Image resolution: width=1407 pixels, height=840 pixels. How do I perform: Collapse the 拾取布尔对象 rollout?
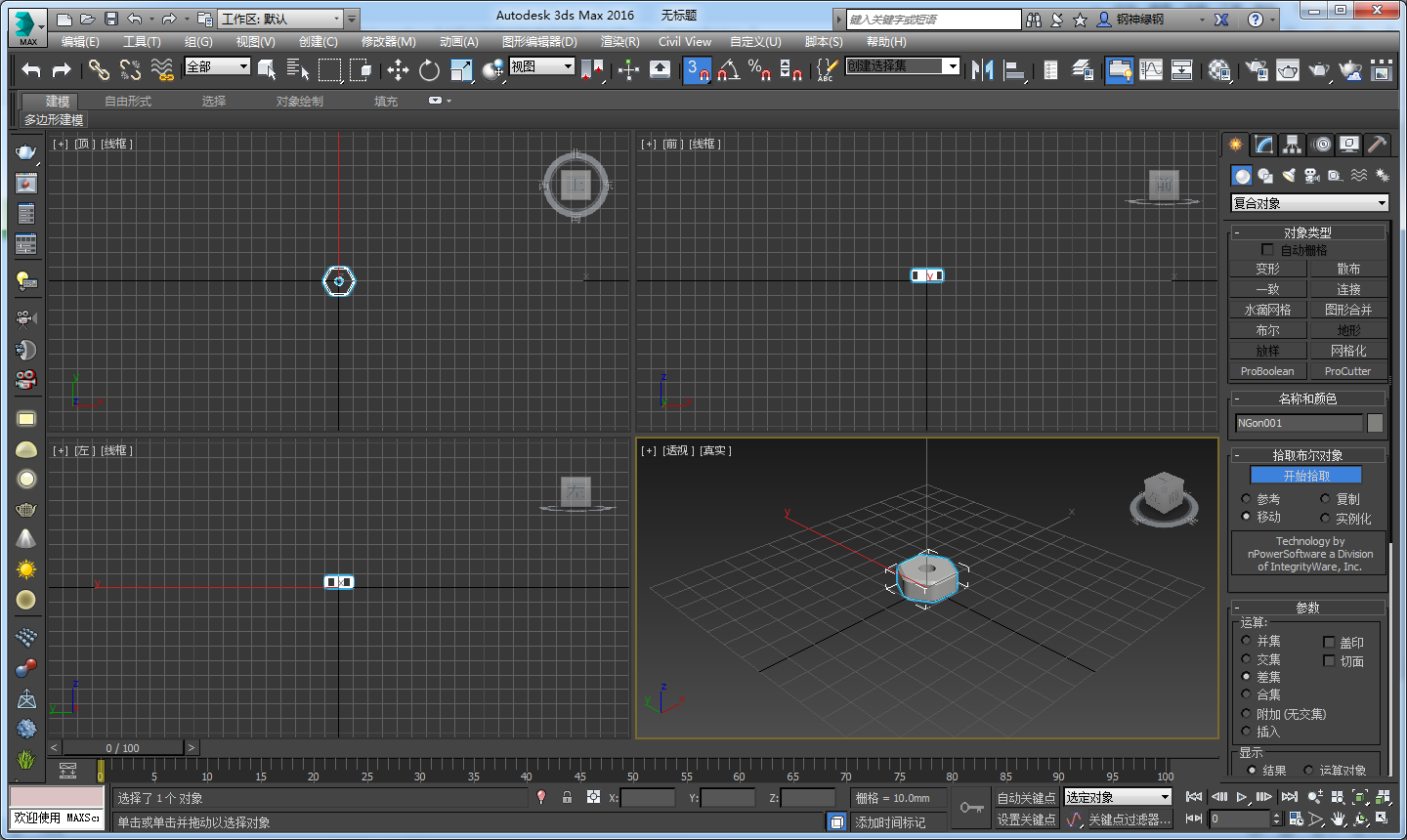click(1307, 455)
